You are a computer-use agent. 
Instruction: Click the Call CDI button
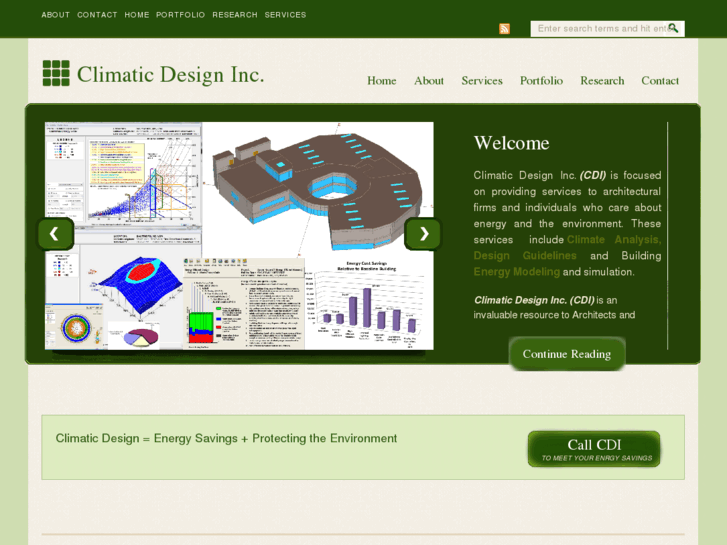click(594, 449)
